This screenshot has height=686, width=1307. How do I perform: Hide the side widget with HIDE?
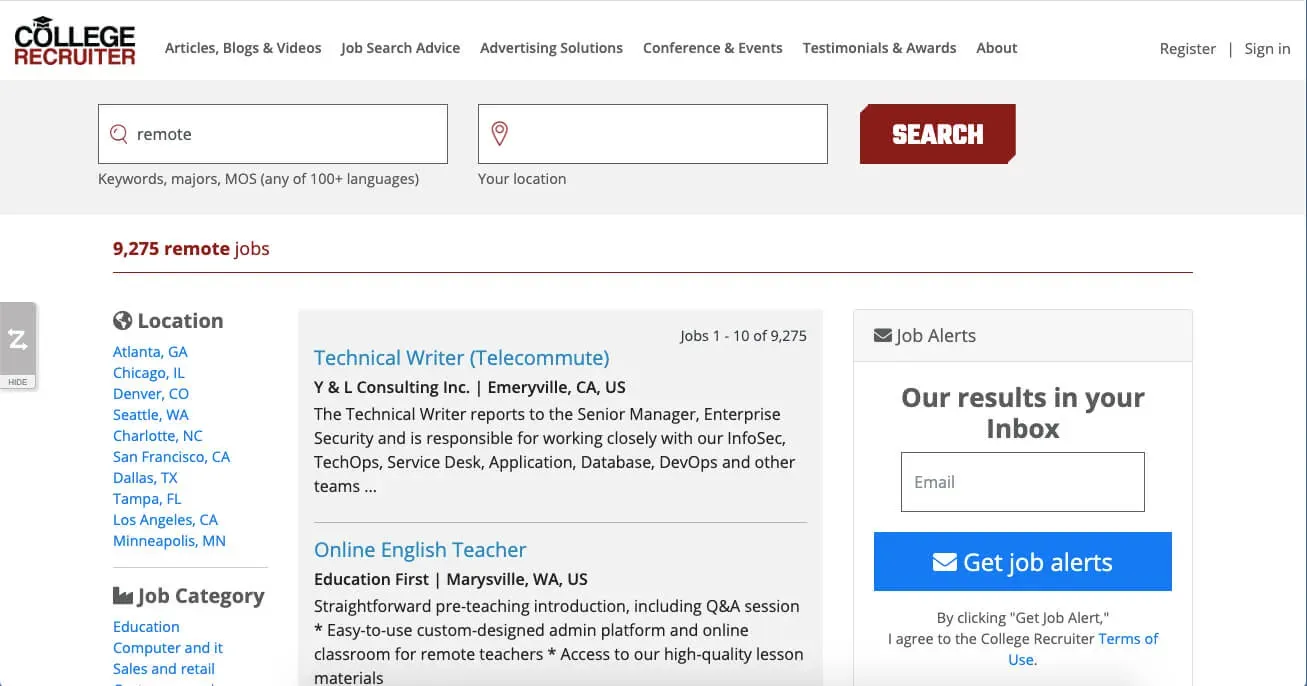(18, 382)
